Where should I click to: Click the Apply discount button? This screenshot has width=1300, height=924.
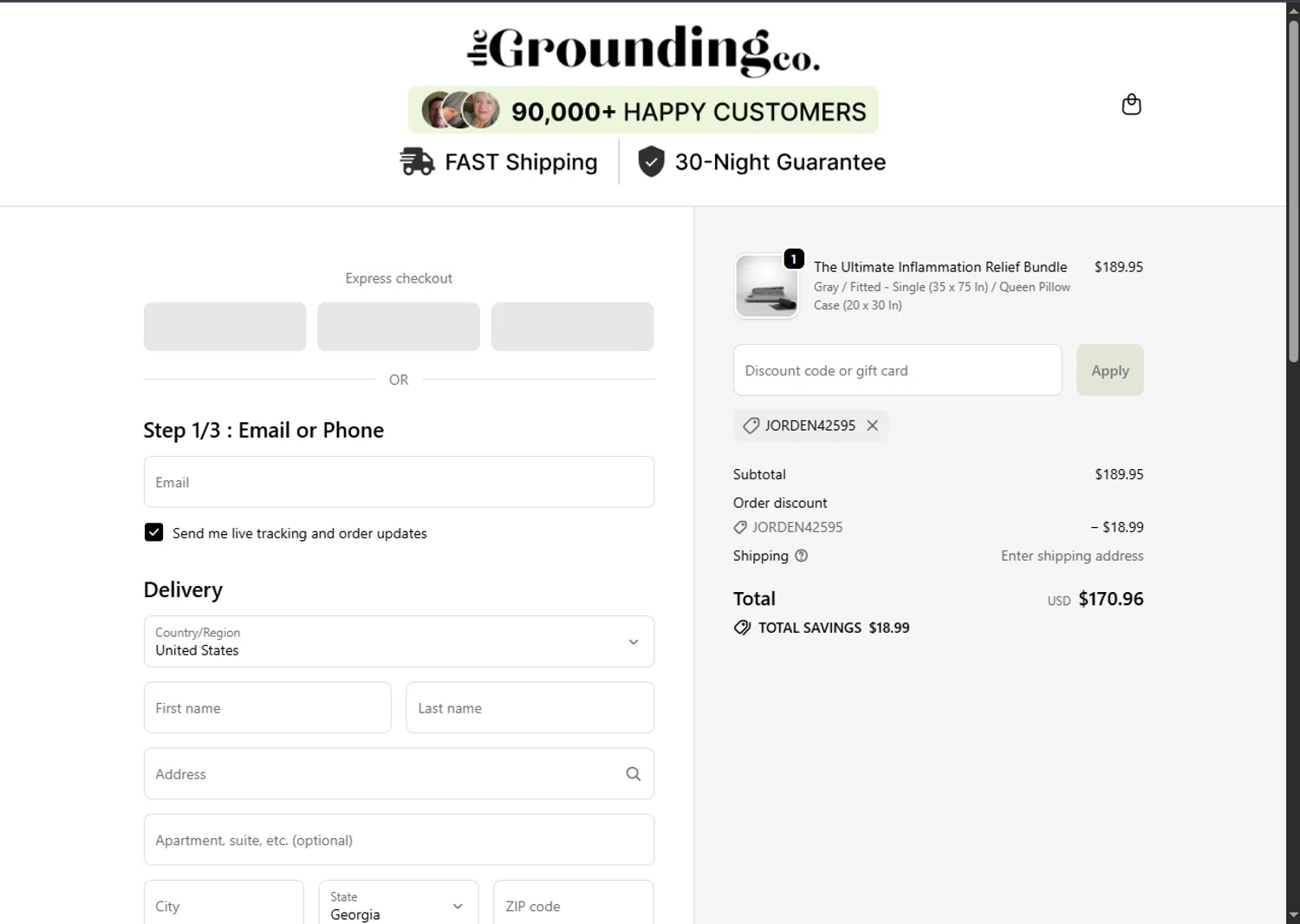point(1109,370)
